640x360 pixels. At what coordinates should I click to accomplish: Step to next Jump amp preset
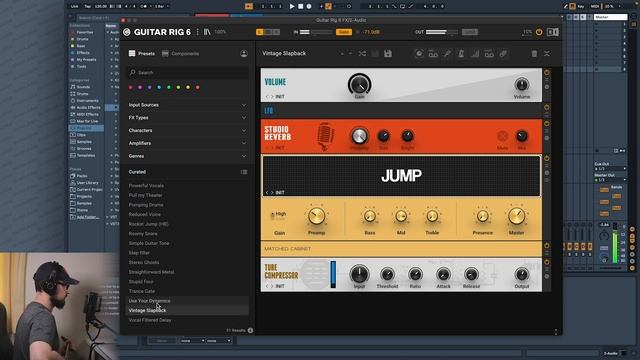[272, 193]
